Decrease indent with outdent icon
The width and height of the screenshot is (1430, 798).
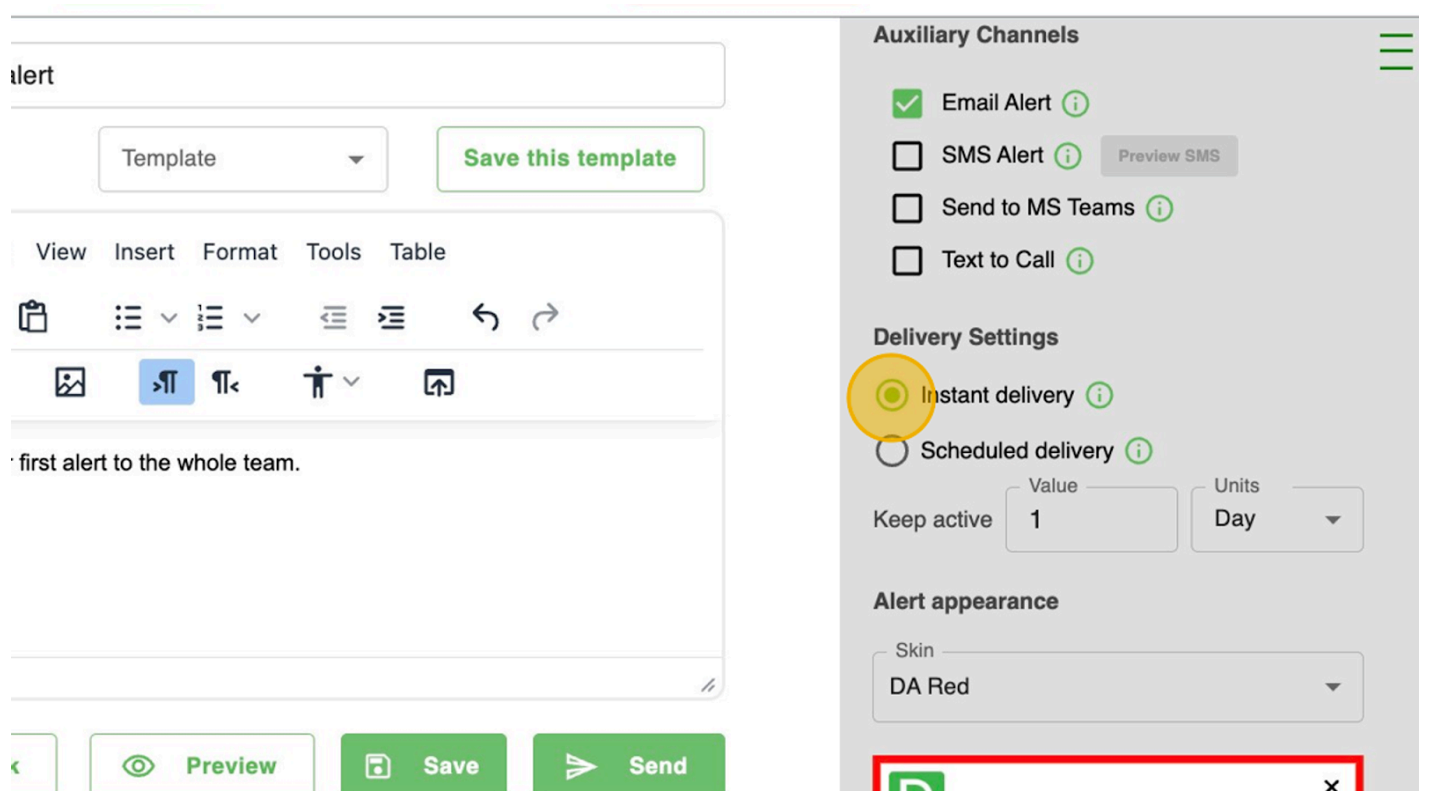(x=333, y=318)
